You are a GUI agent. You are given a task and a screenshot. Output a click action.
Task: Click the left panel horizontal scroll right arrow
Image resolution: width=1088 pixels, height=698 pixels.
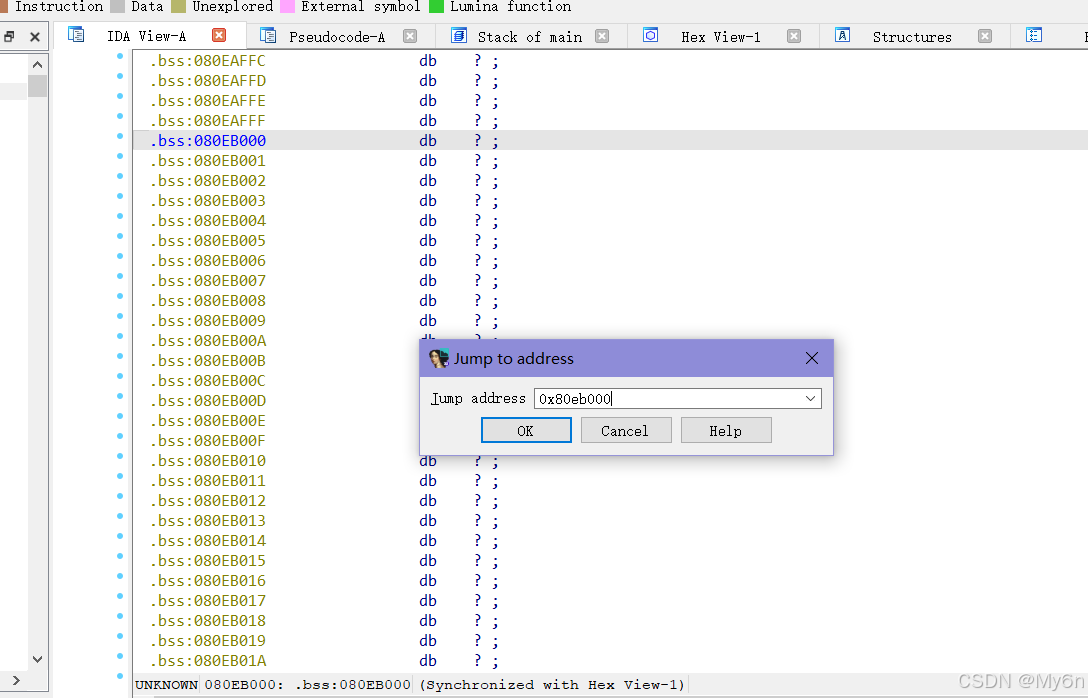[16, 681]
